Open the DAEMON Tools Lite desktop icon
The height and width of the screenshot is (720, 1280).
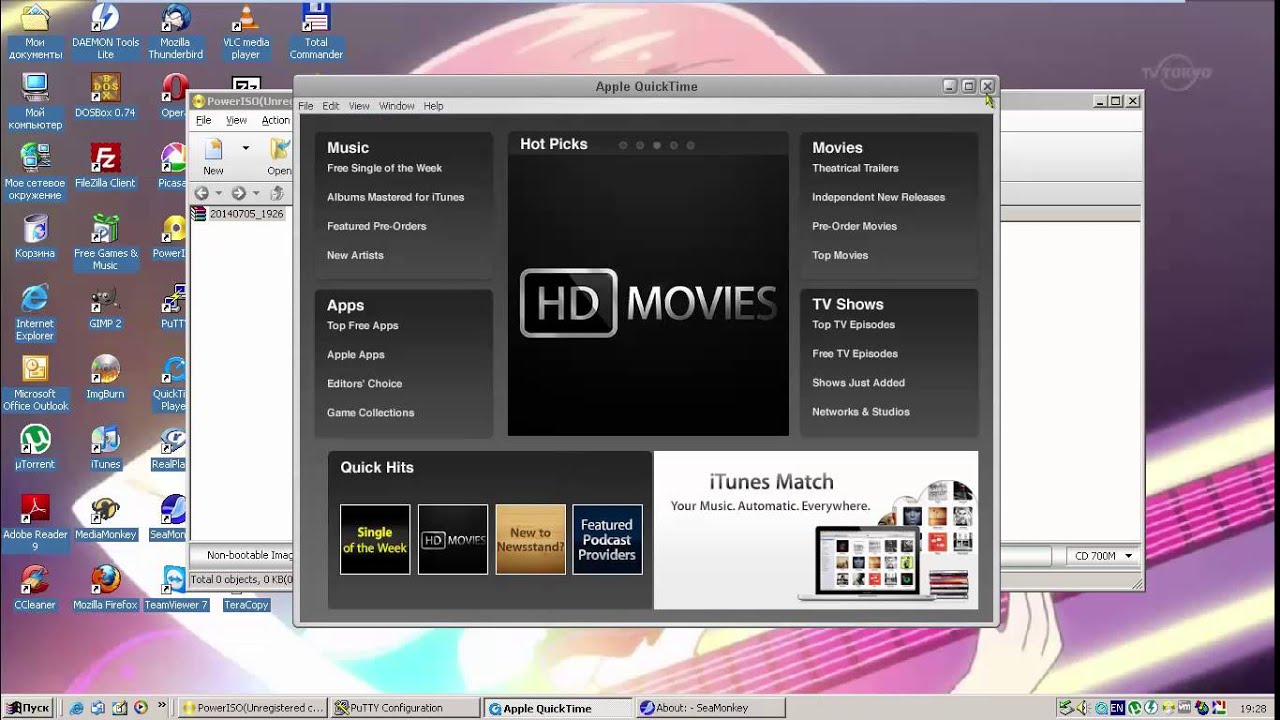tap(105, 31)
